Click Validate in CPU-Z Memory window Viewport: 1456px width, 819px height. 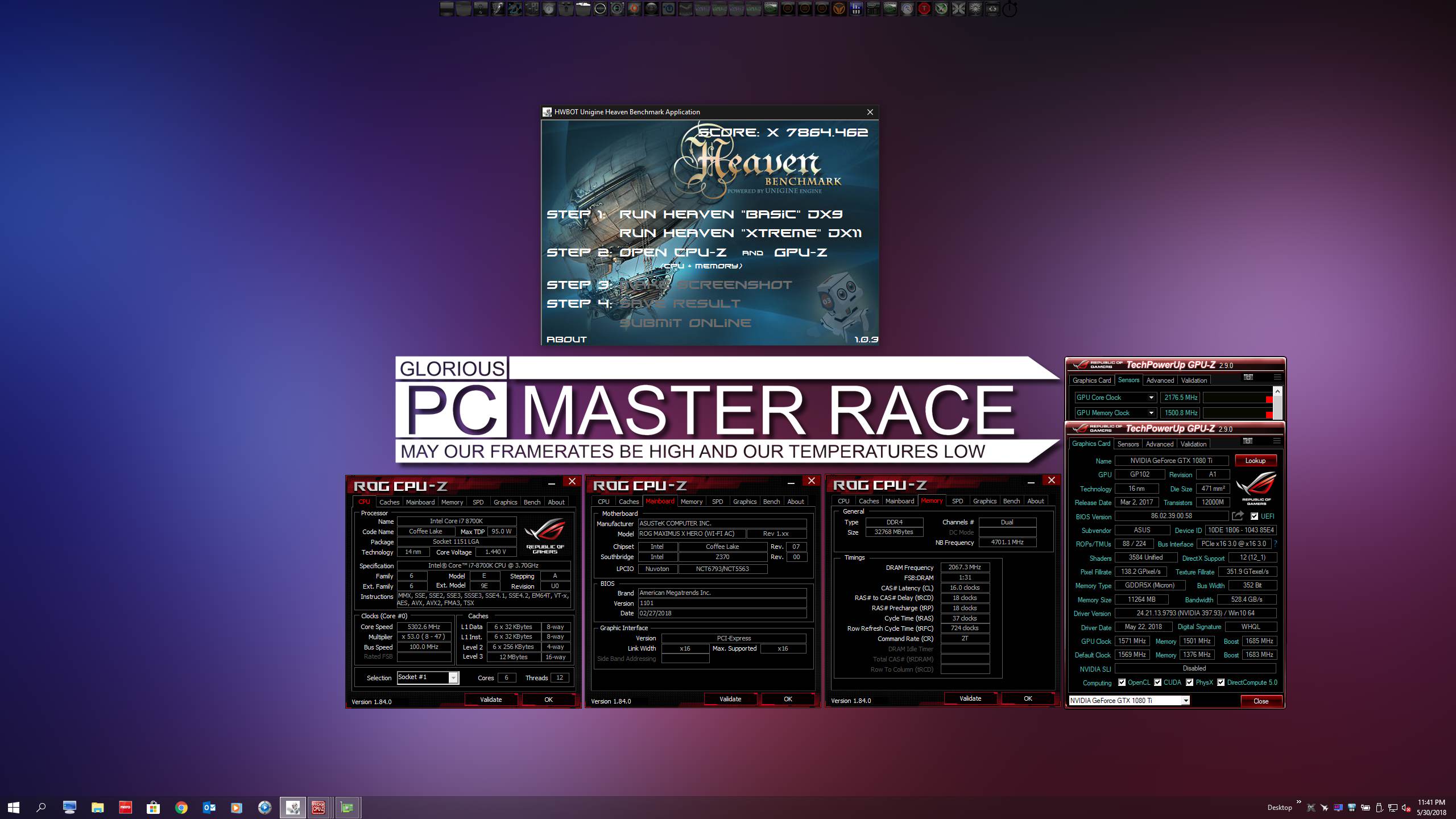pos(970,698)
